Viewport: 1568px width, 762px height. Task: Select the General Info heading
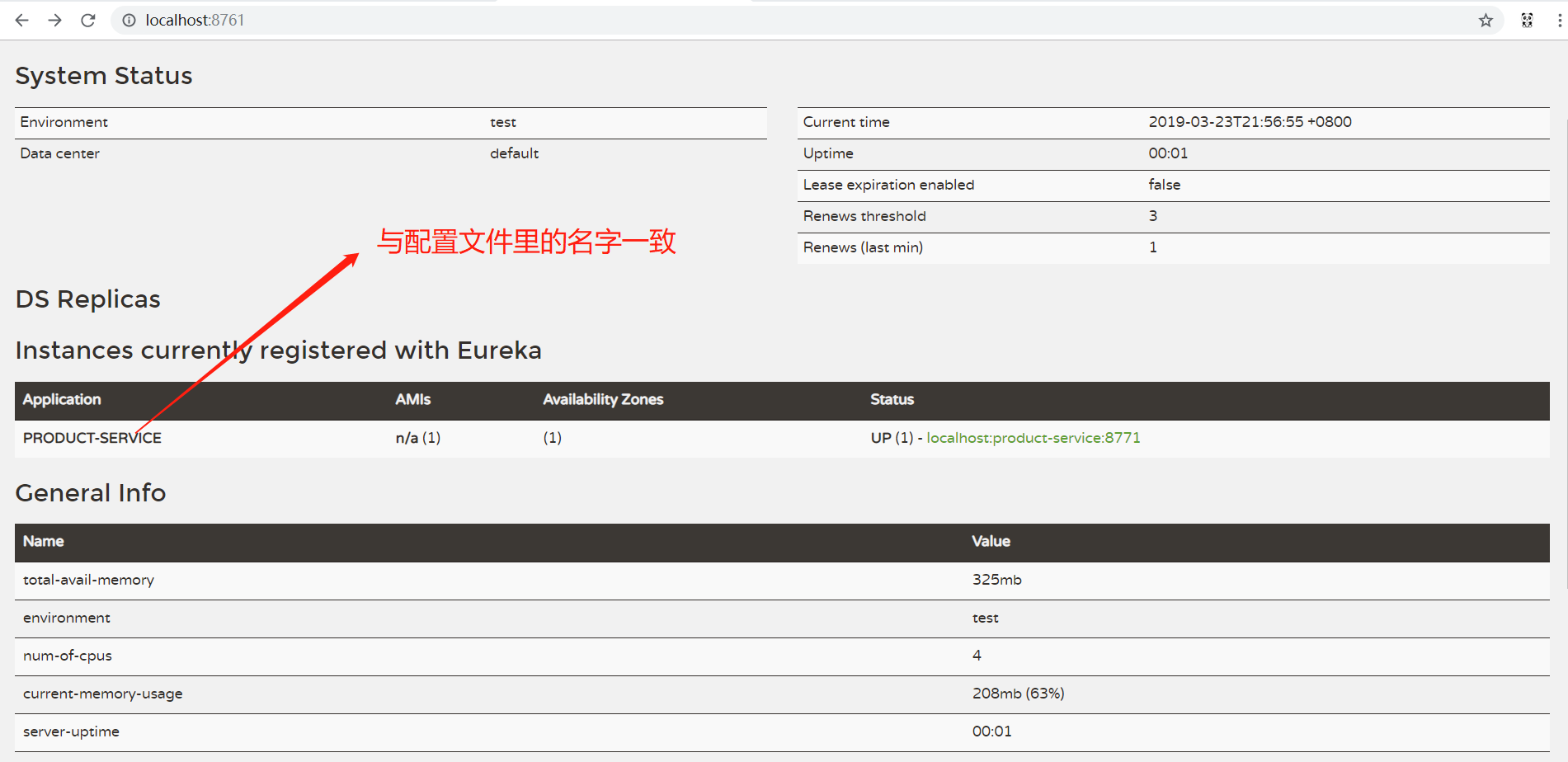click(91, 493)
